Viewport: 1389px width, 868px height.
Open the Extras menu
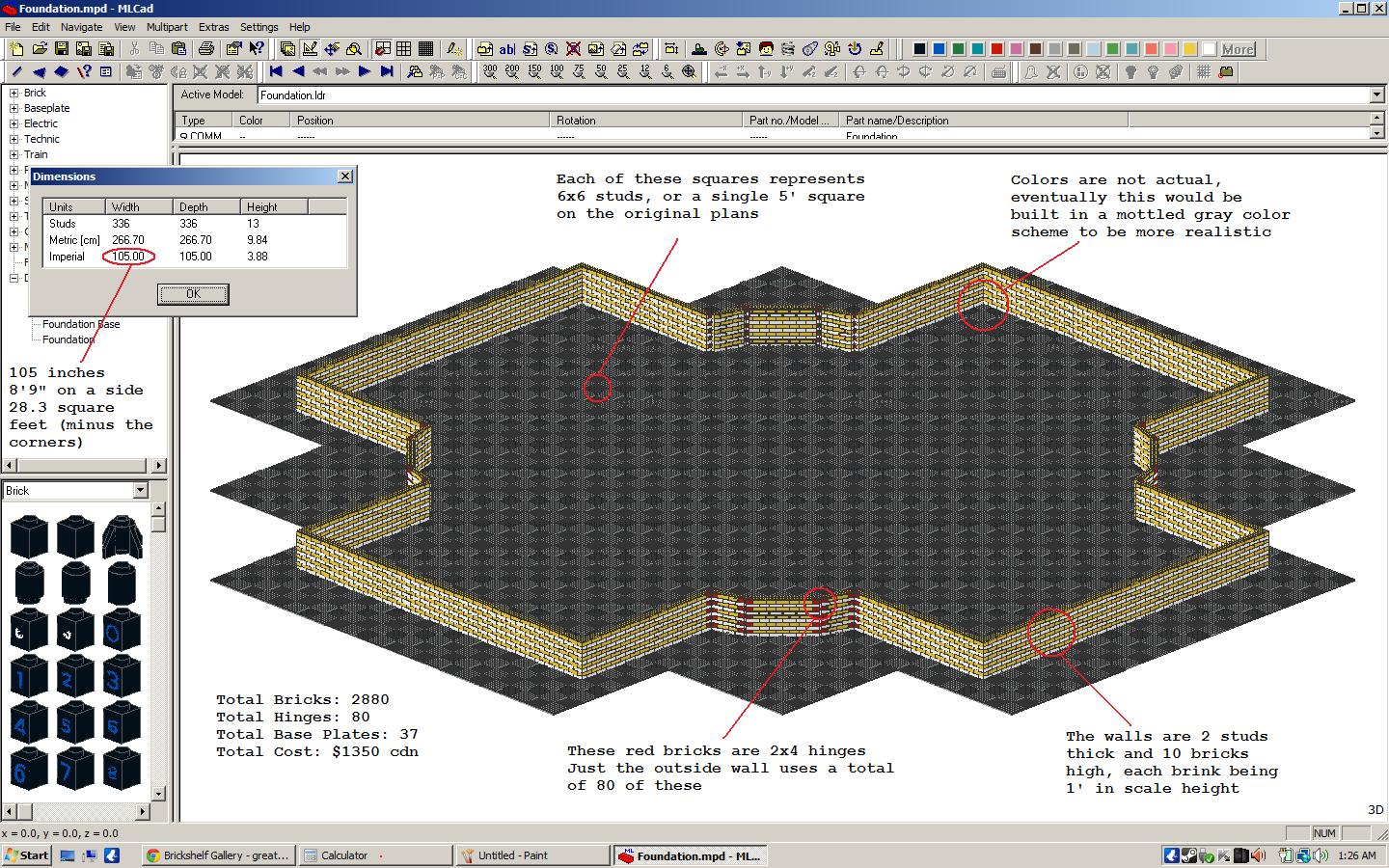coord(213,27)
